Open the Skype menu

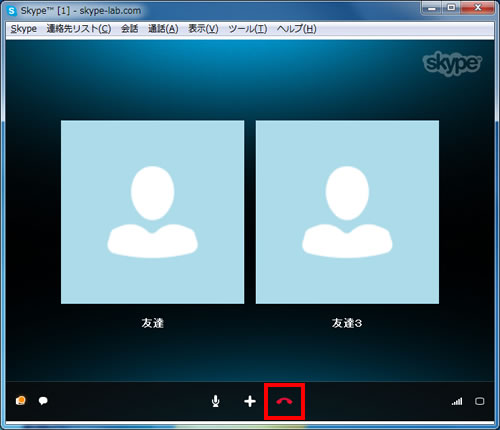point(24,29)
